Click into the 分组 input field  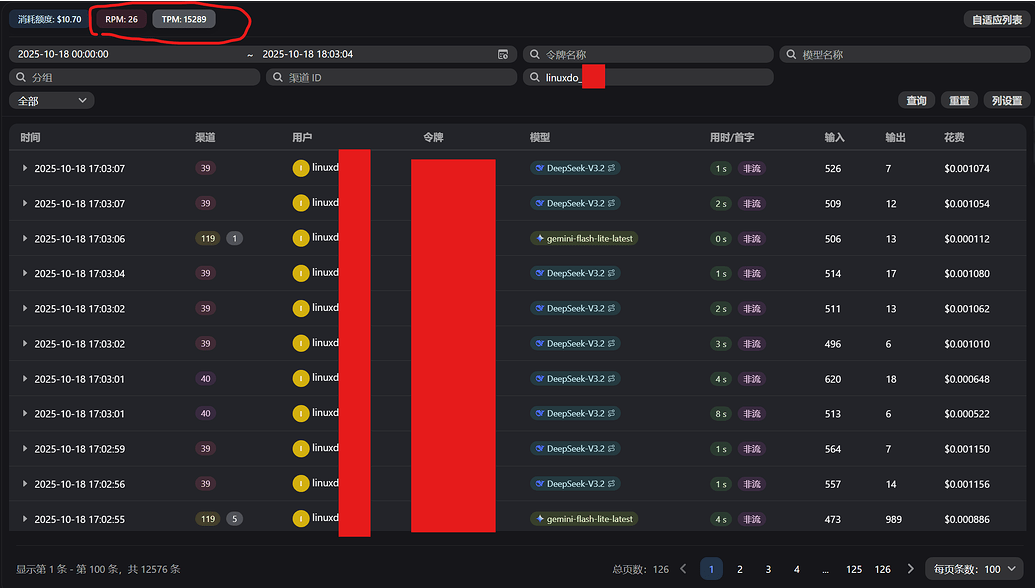135,77
